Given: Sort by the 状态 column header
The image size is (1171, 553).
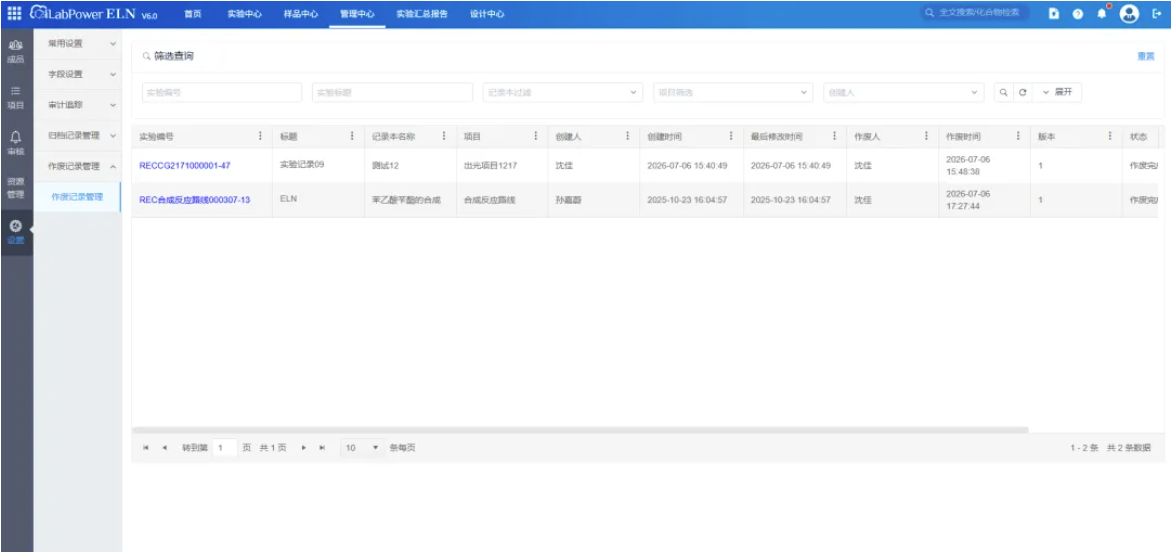Looking at the screenshot, I should (1138, 137).
